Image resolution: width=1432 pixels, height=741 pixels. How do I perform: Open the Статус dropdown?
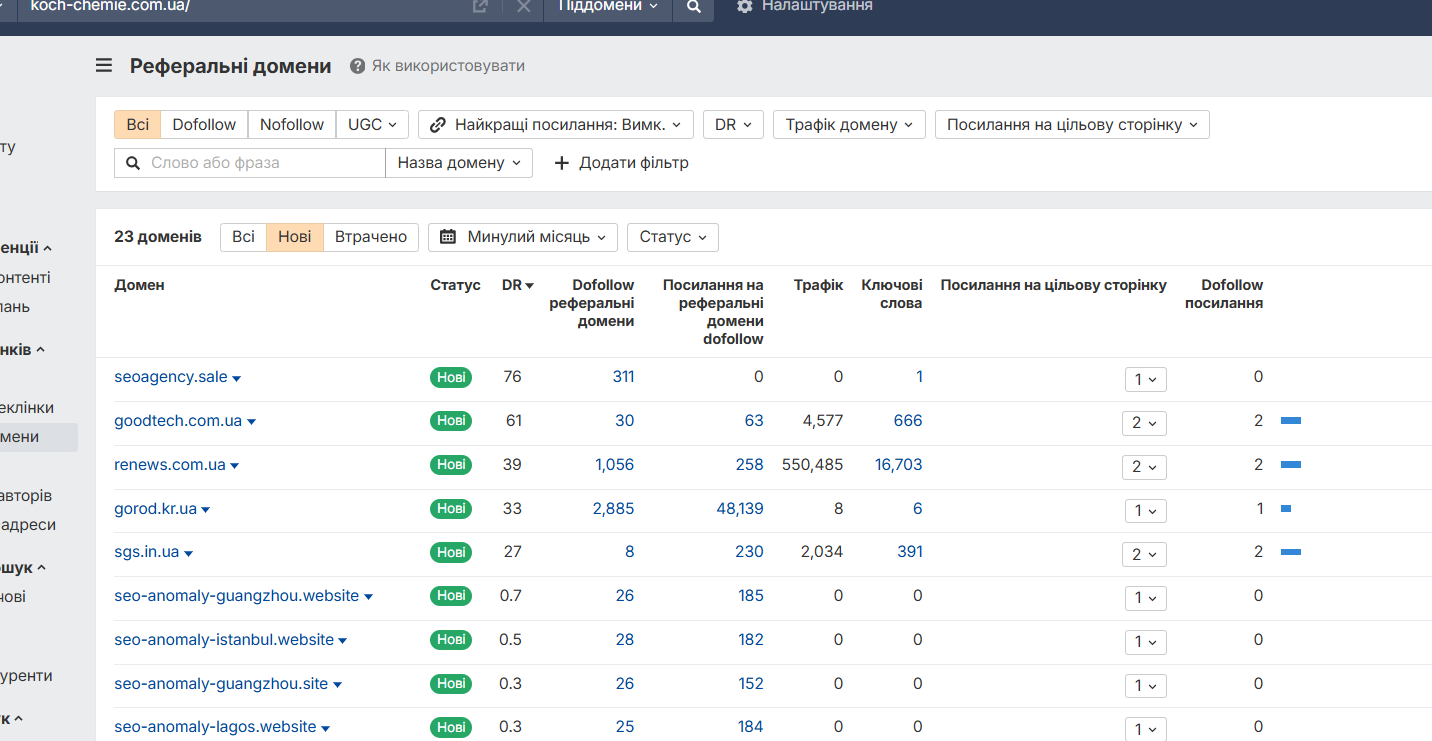672,237
